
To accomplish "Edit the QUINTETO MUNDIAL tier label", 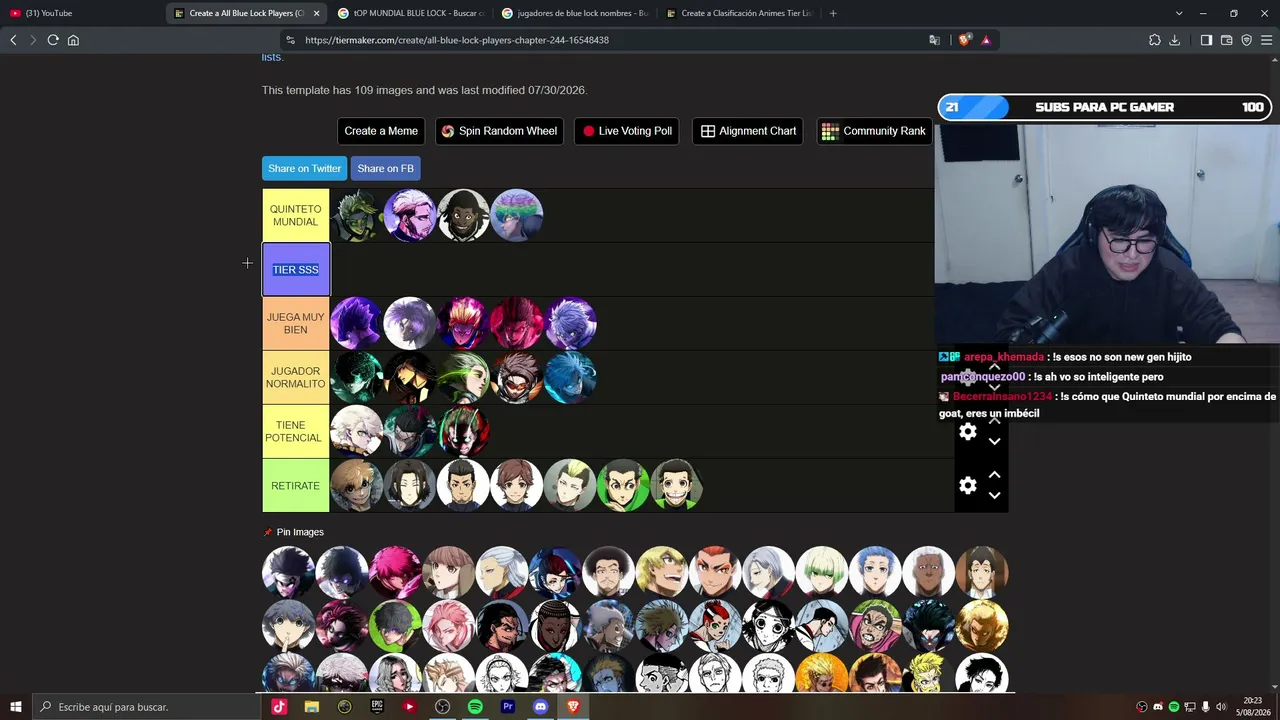I will [x=296, y=215].
